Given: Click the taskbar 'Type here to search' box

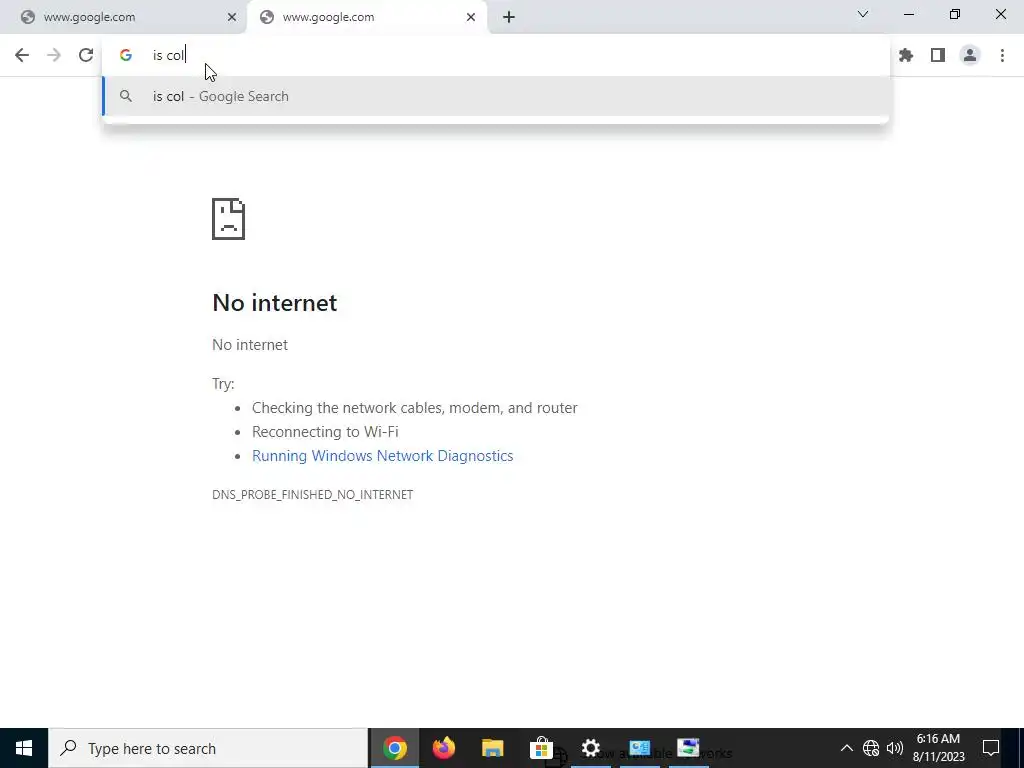Looking at the screenshot, I should coord(208,748).
